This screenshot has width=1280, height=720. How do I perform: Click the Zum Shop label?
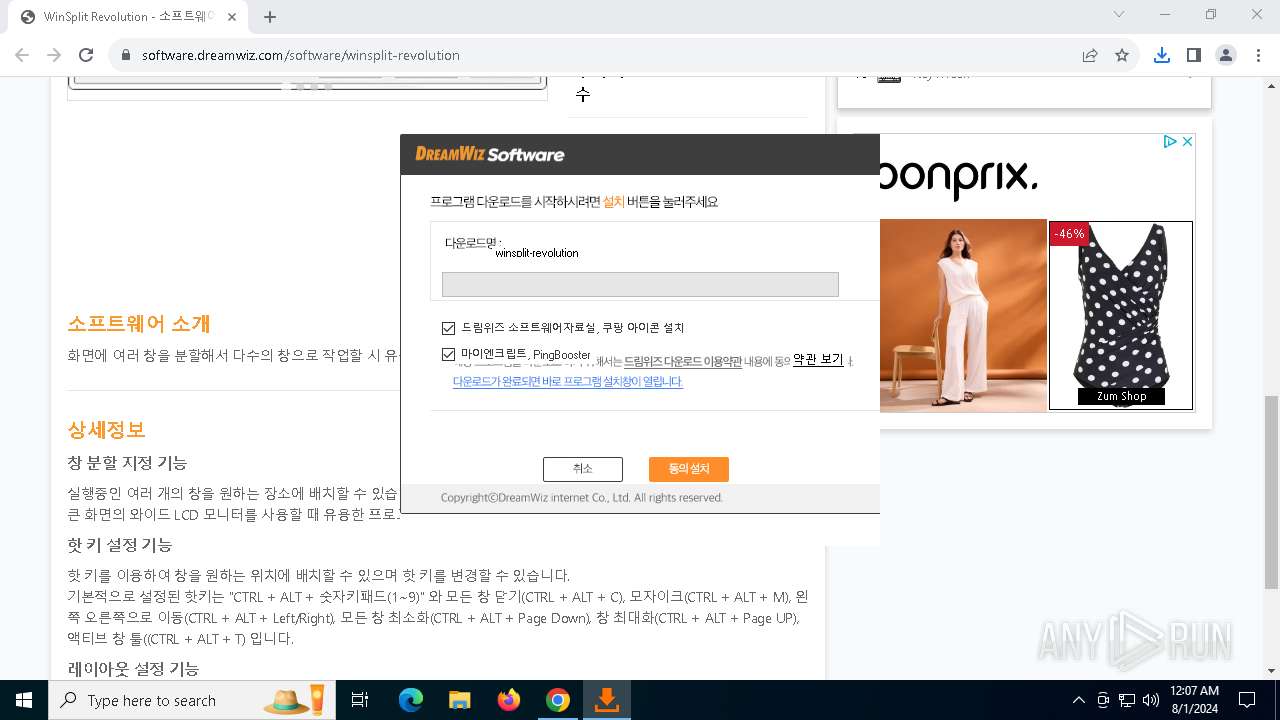tap(1121, 396)
